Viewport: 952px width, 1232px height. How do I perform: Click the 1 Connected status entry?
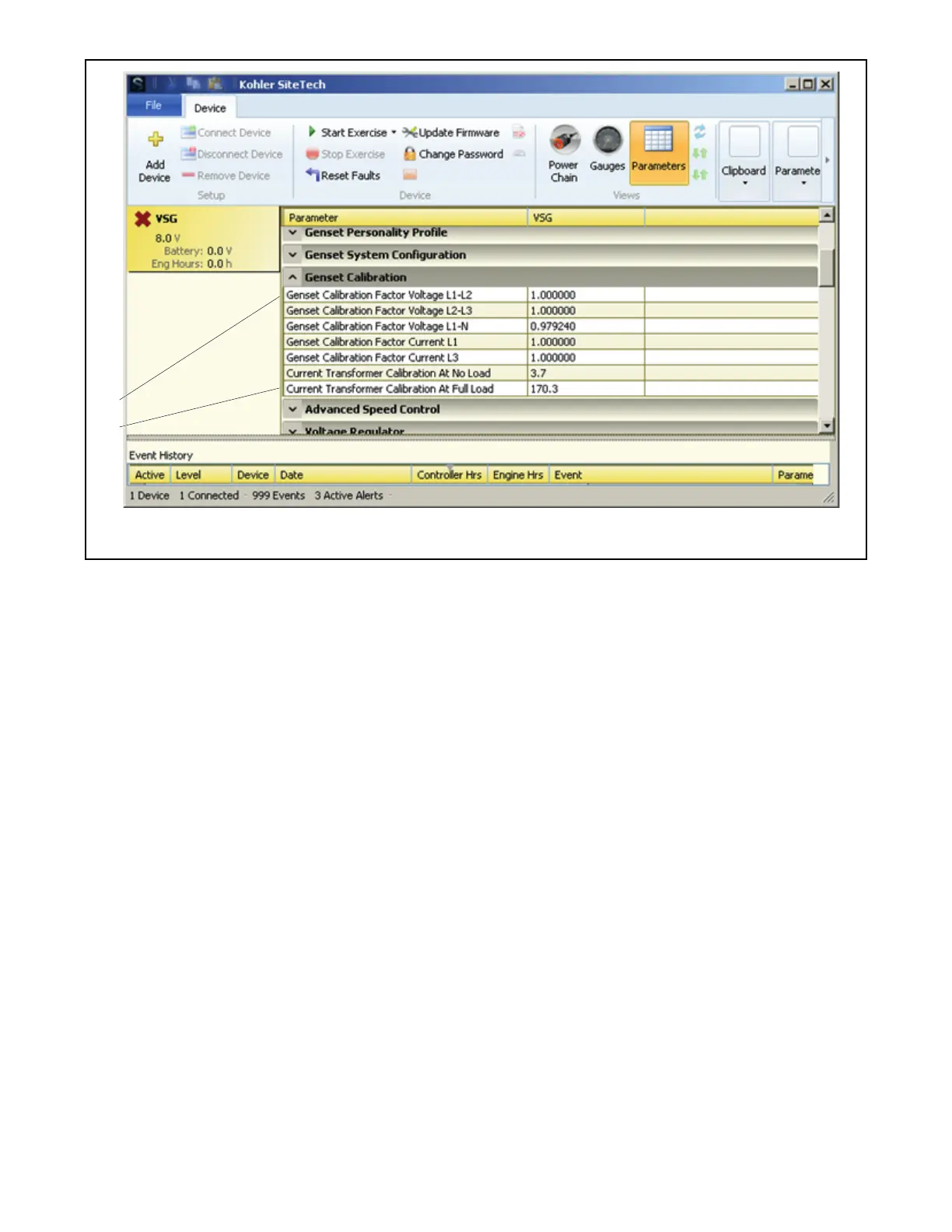[x=209, y=495]
